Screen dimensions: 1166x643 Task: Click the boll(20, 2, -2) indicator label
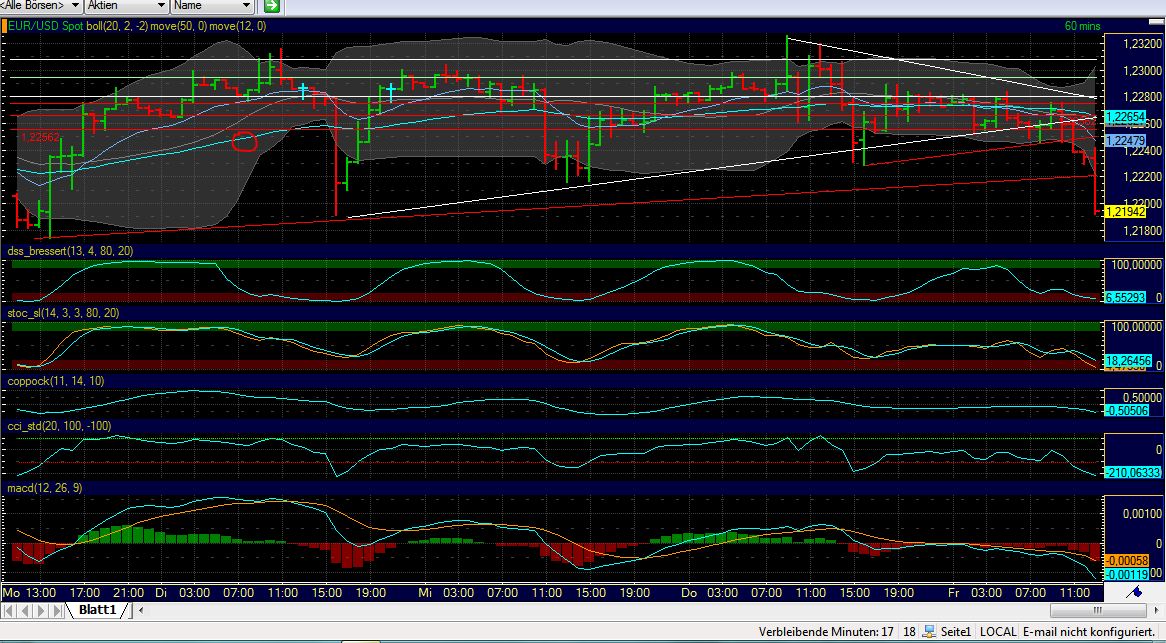[117, 26]
